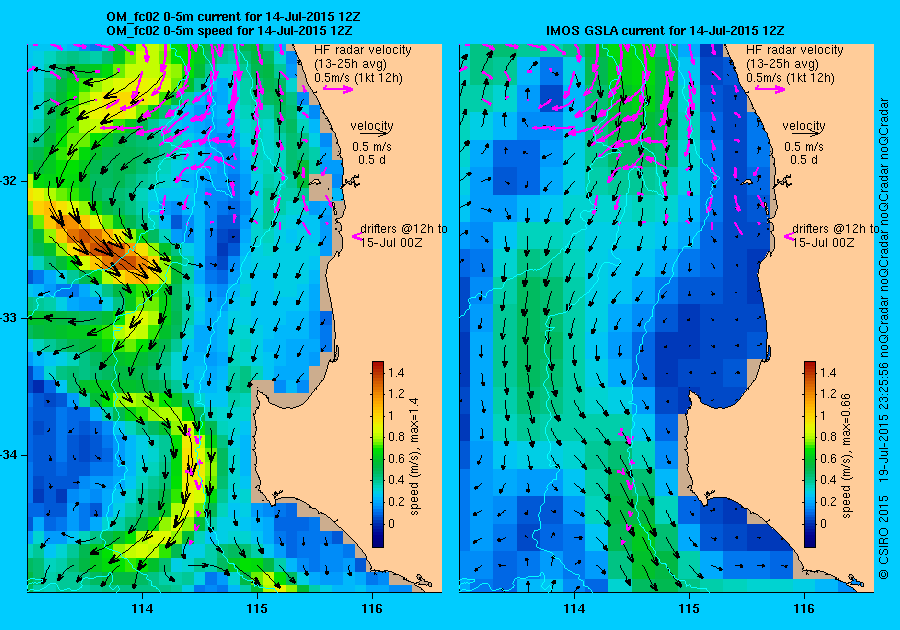
Task: Click '15-Jul 00Z' text on right map
Action: click(x=823, y=242)
